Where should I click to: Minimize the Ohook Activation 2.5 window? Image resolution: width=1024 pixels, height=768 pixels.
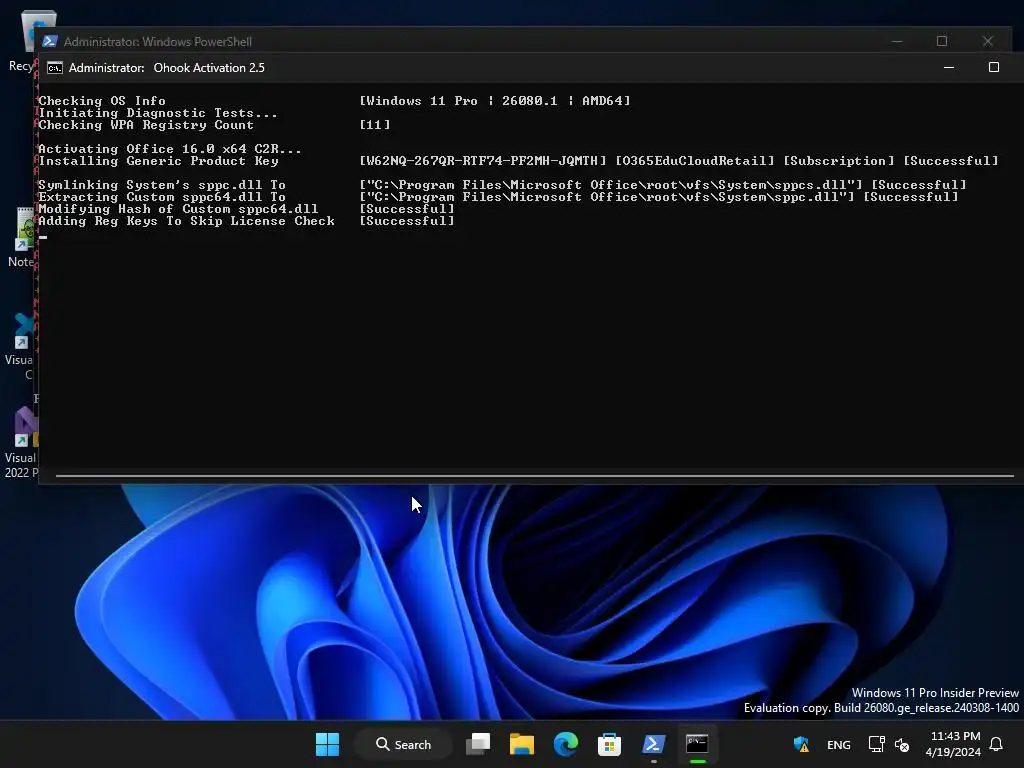949,67
